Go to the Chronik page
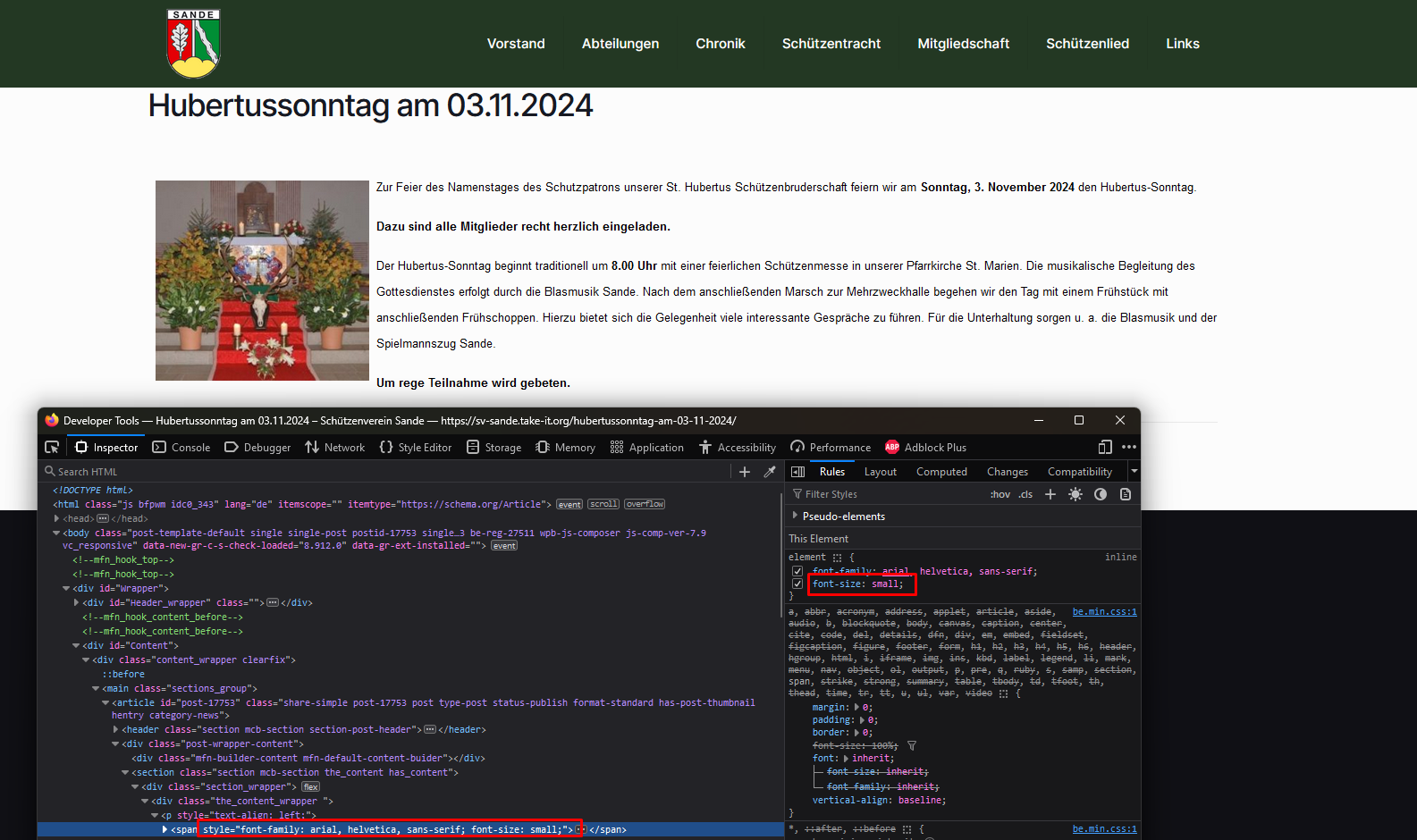Screen dimensions: 1417x840 click(721, 44)
